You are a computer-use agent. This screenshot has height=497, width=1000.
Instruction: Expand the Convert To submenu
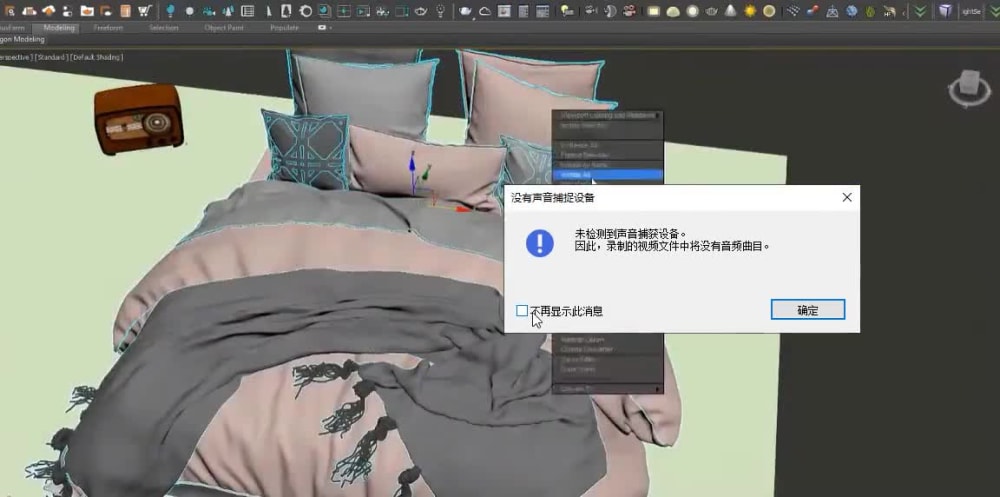[x=607, y=389]
